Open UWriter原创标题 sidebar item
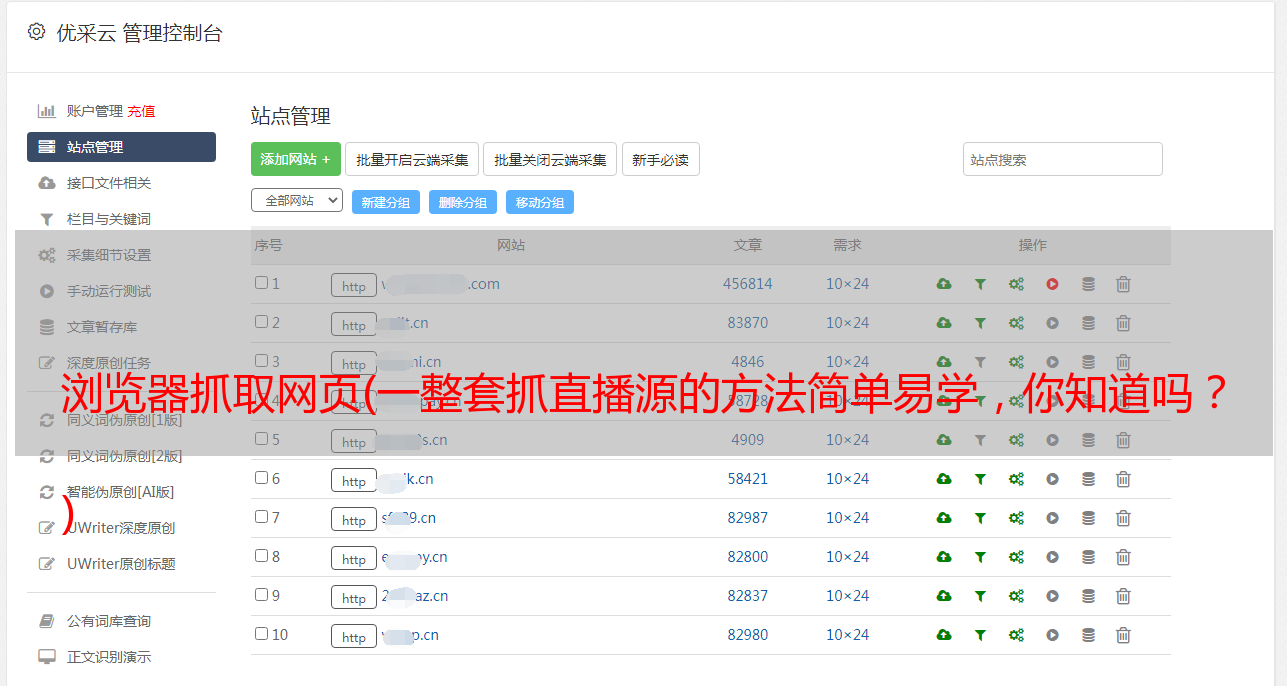 click(x=121, y=564)
